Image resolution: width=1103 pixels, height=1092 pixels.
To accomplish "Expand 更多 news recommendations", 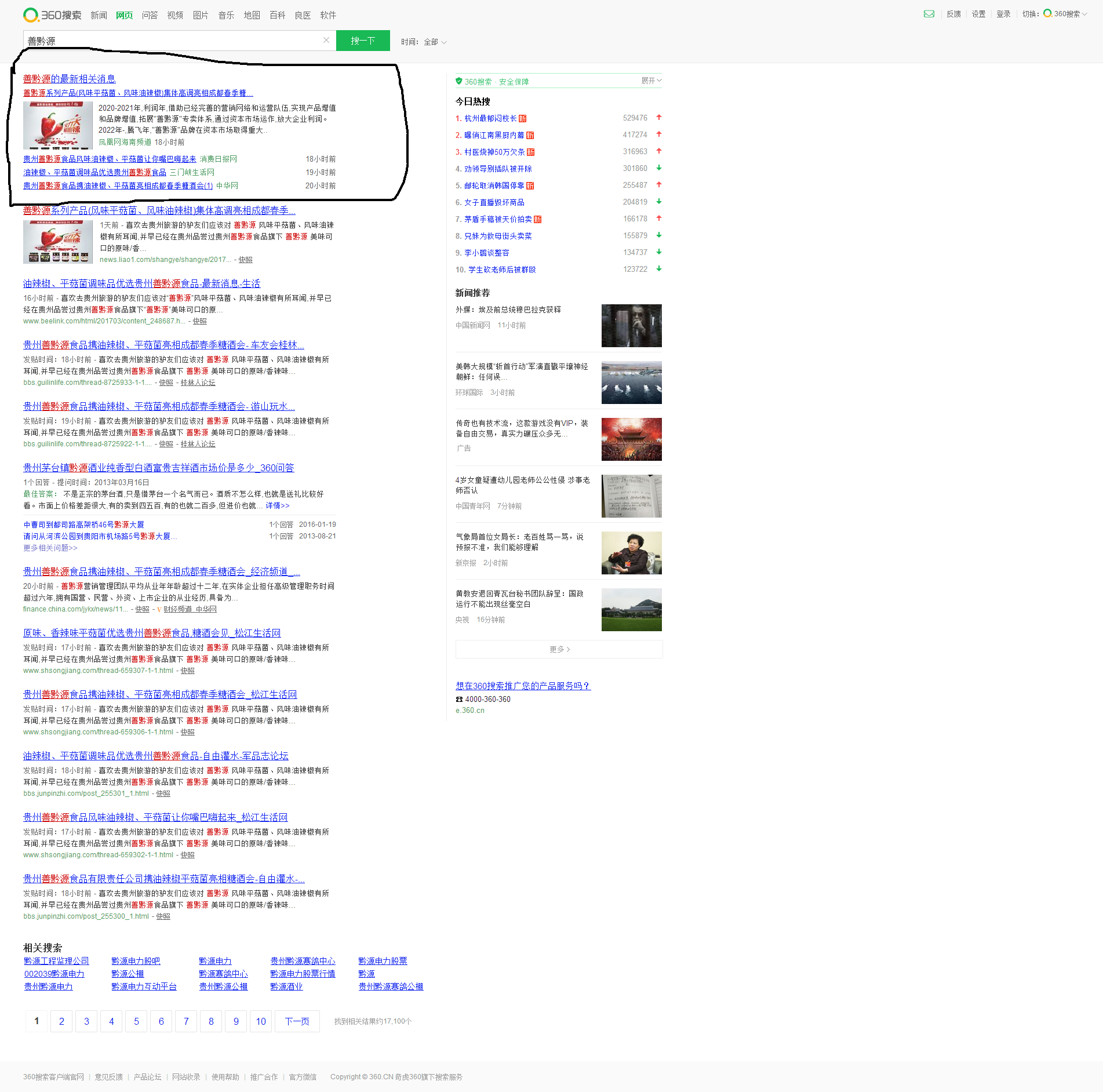I will point(559,649).
